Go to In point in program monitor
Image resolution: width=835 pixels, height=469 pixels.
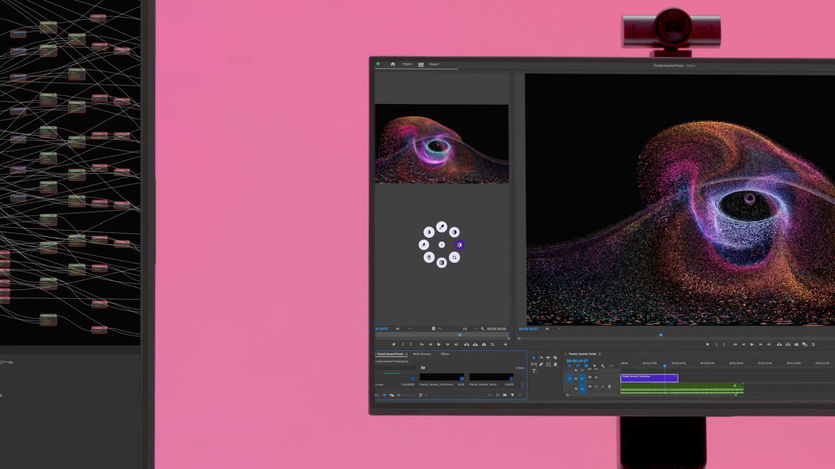pos(735,344)
